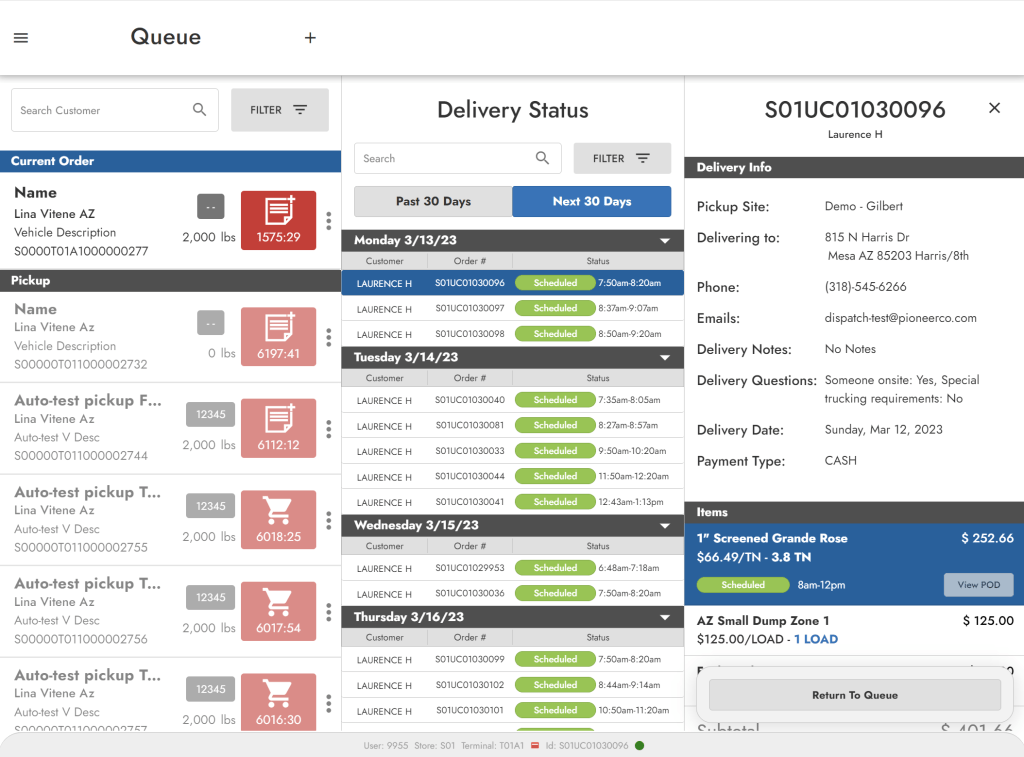1024x757 pixels.
Task: Open the hamburger navigation menu
Action: click(21, 38)
